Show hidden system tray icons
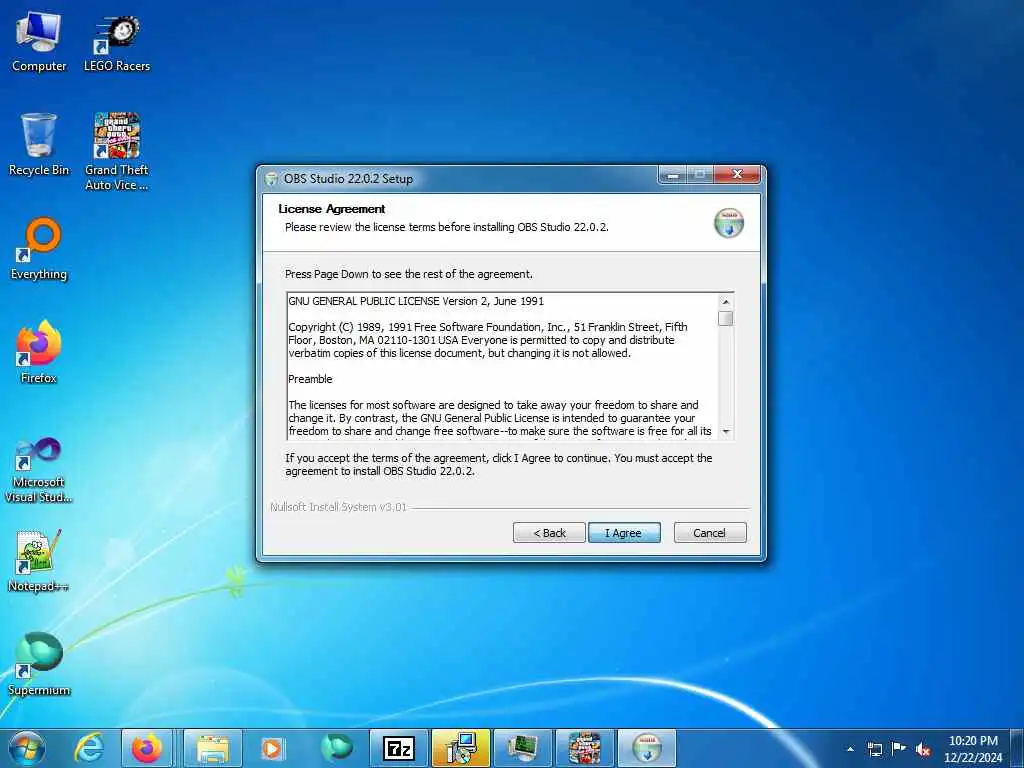 850,749
